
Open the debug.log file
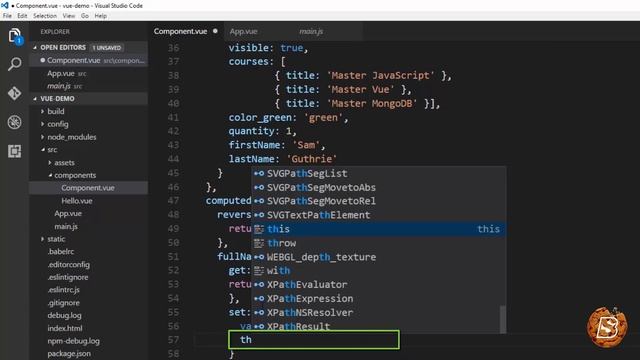point(64,316)
